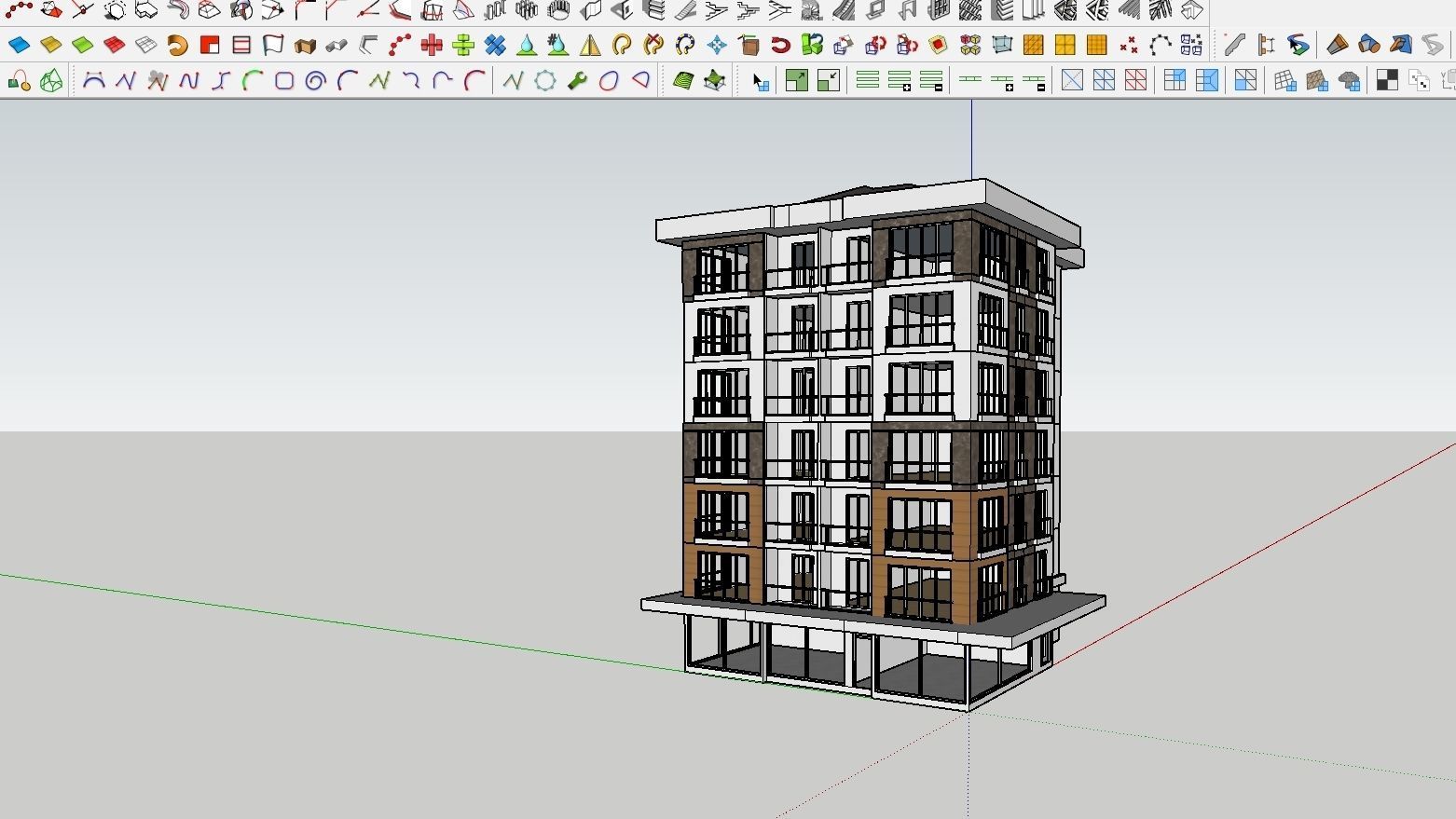Viewport: 1456px width, 819px height.
Task: Click the droplet icon with hash symbol
Action: point(558,45)
